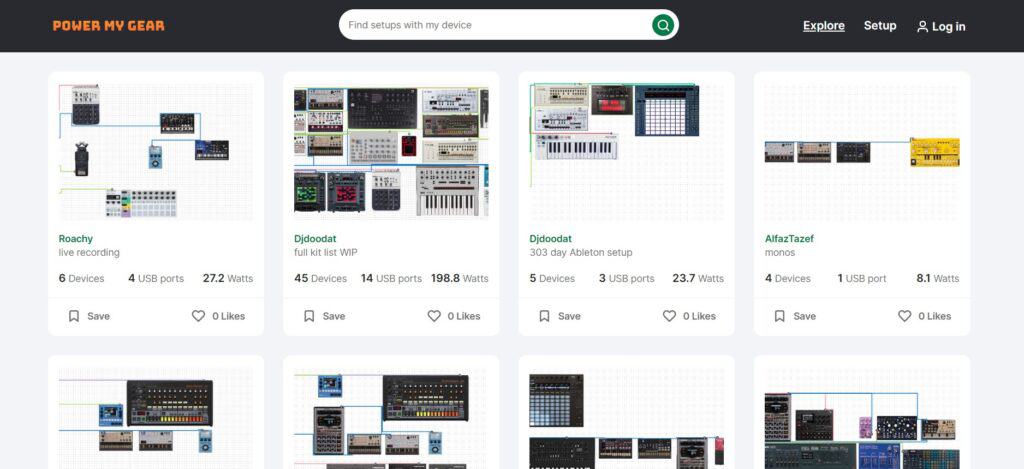Click the '27.2 Watts' stat

click(228, 278)
